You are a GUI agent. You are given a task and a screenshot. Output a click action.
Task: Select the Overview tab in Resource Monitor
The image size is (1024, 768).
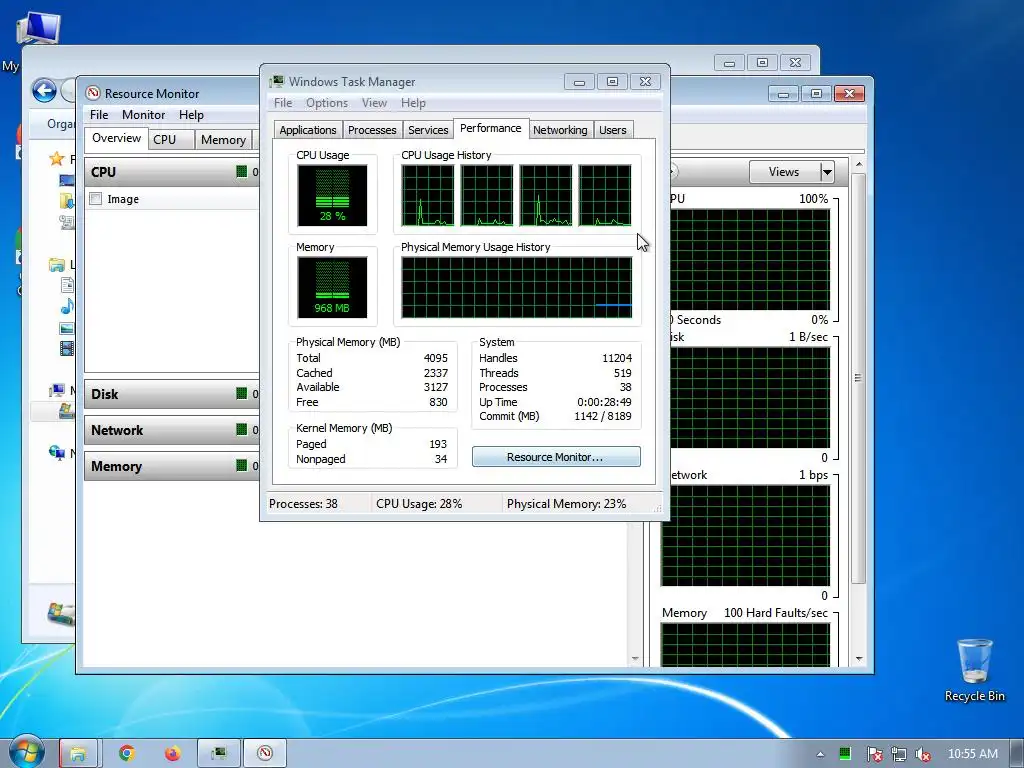click(x=116, y=138)
